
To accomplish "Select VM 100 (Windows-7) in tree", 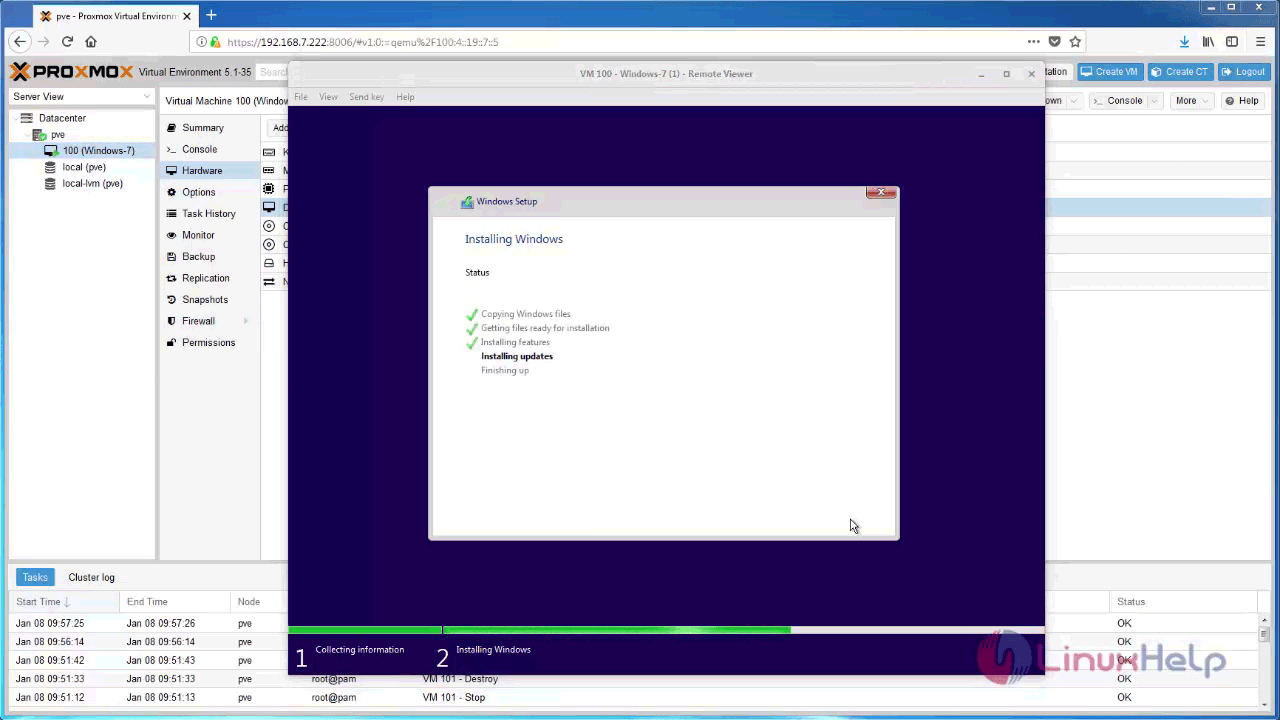I will click(98, 151).
